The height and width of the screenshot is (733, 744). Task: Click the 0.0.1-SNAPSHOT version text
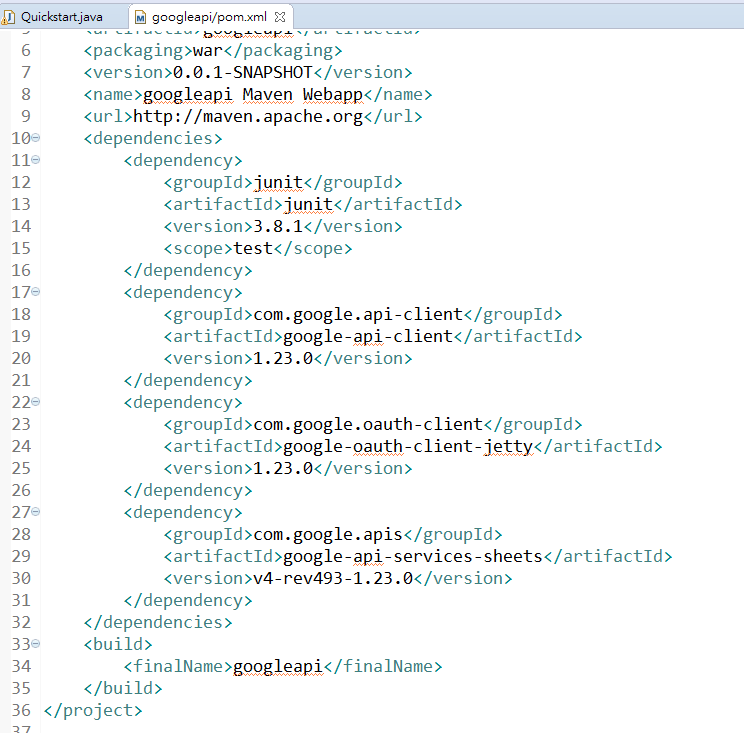tap(242, 73)
